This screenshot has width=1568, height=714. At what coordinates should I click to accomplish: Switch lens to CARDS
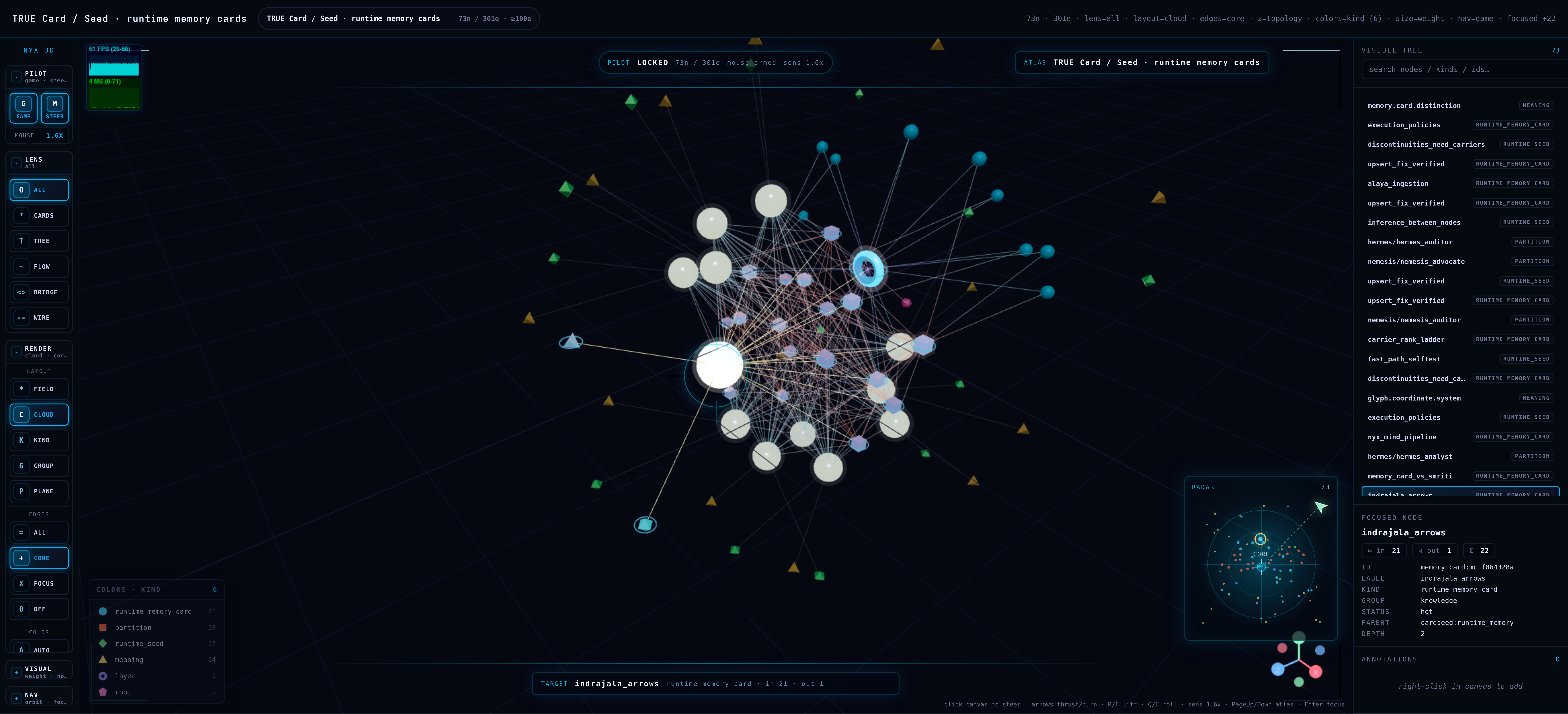39,215
